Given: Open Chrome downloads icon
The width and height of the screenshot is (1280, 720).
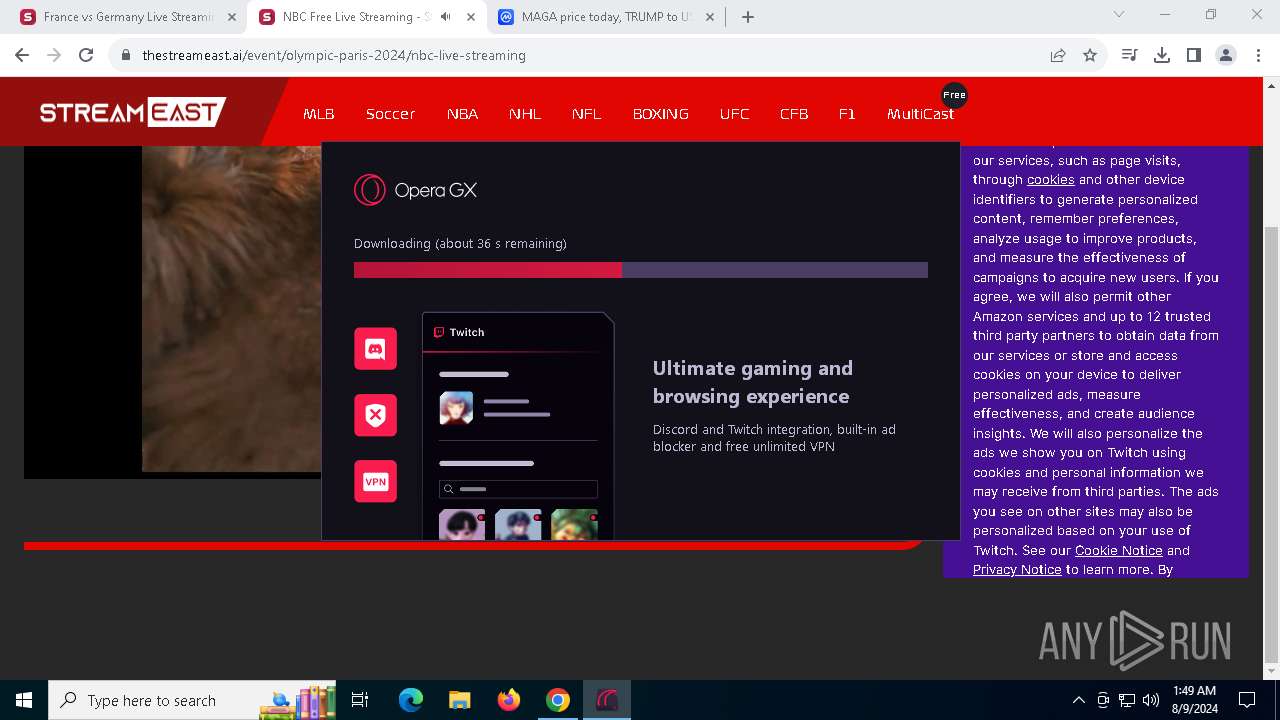Looking at the screenshot, I should pos(1162,55).
